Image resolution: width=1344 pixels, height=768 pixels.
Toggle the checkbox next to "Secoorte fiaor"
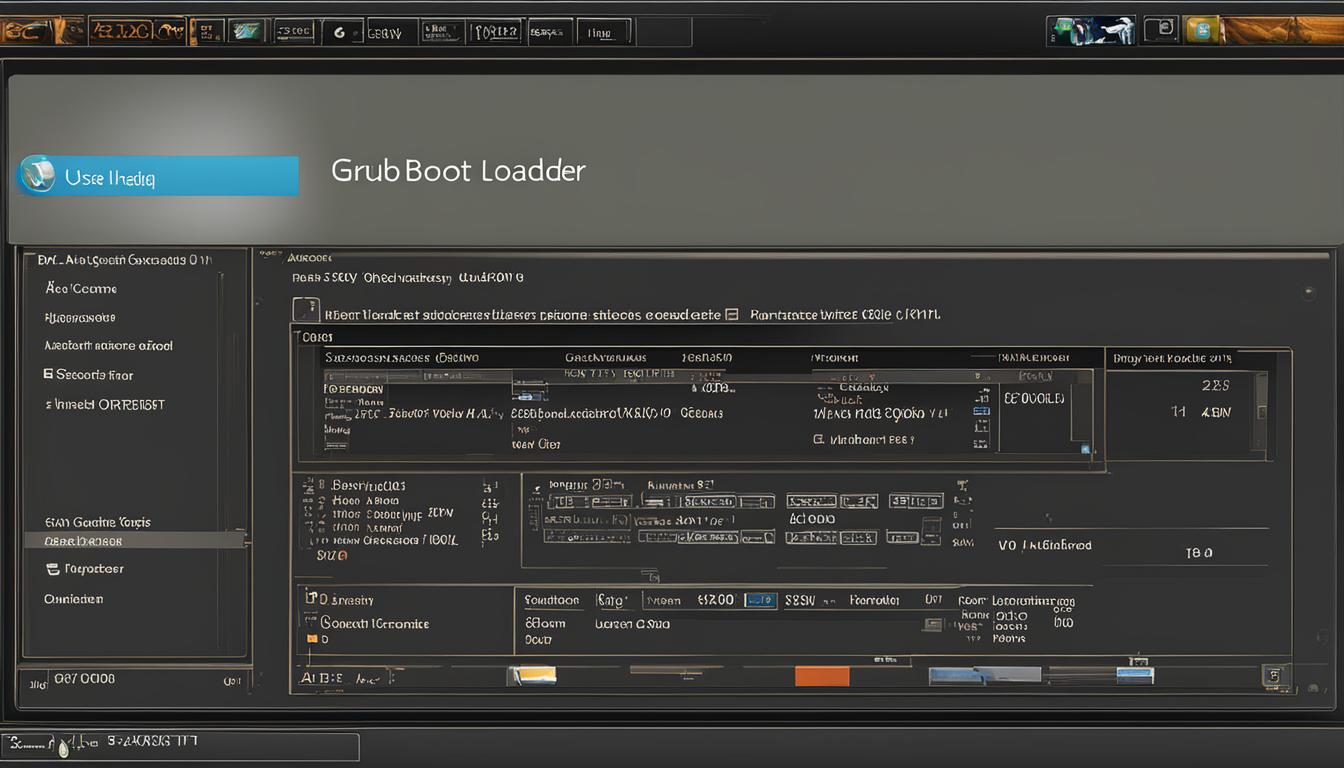point(48,374)
